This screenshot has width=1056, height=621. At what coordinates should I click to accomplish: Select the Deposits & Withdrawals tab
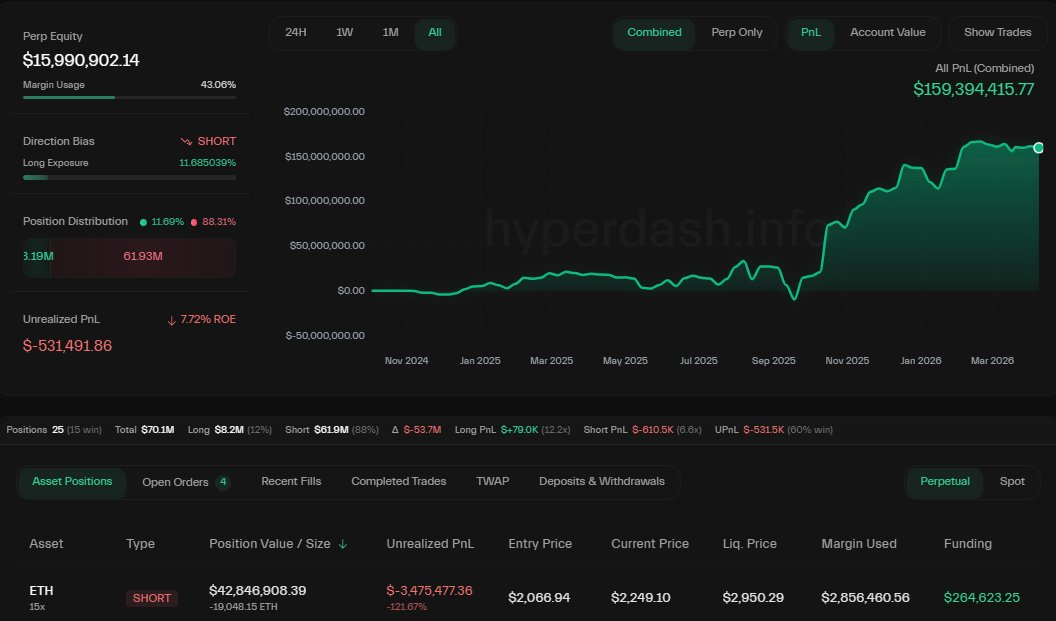[602, 481]
